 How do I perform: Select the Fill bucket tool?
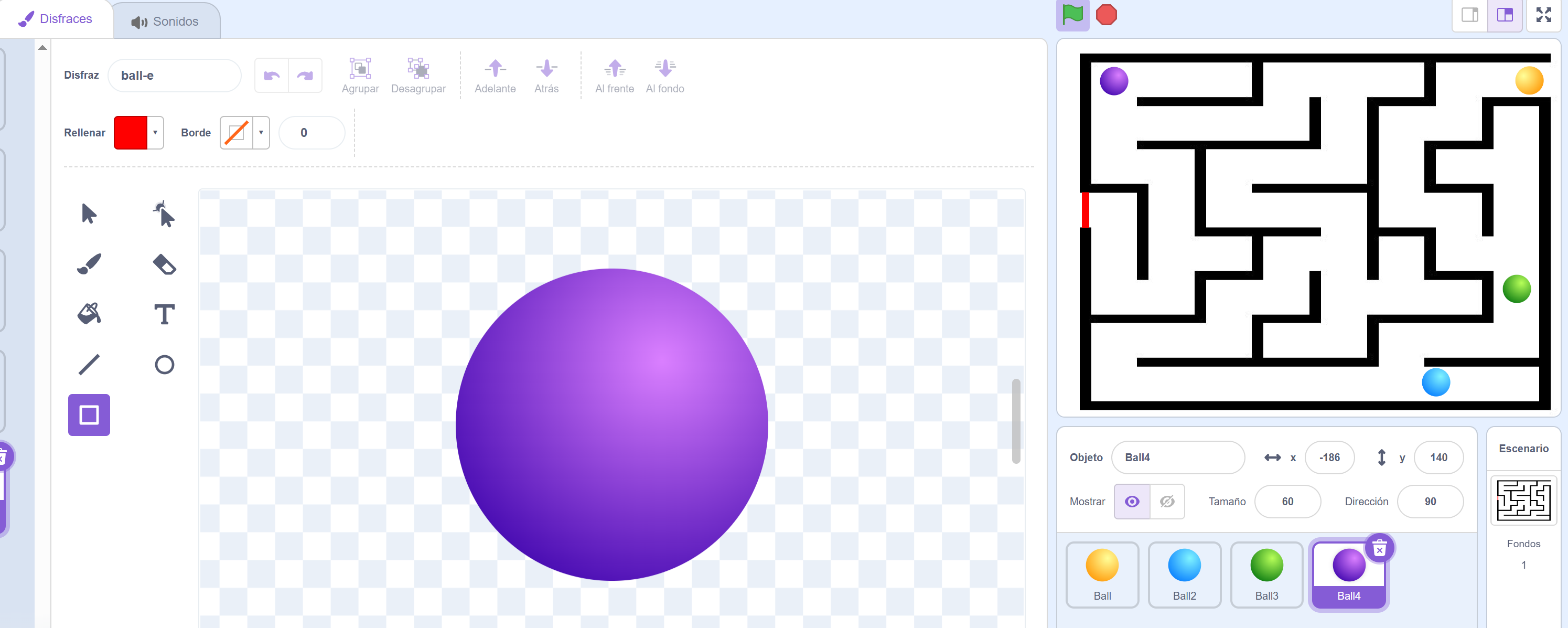(x=89, y=314)
